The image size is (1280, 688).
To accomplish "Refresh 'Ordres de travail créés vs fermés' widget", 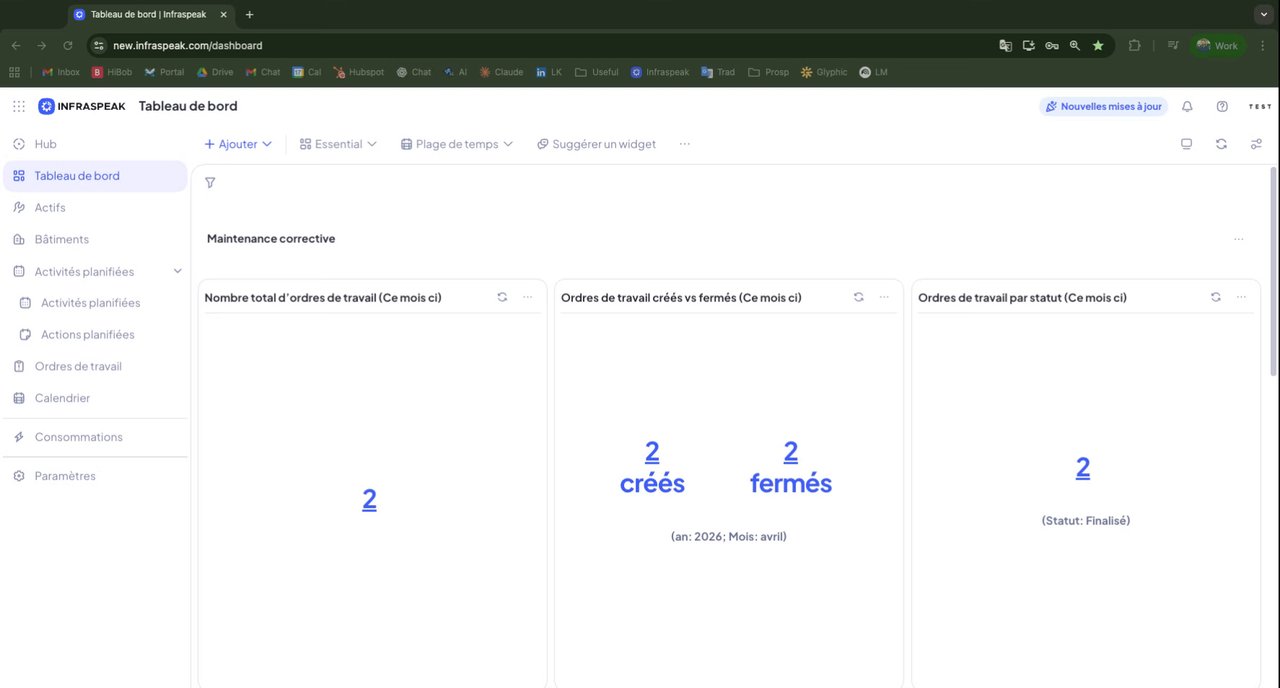I will [x=858, y=297].
